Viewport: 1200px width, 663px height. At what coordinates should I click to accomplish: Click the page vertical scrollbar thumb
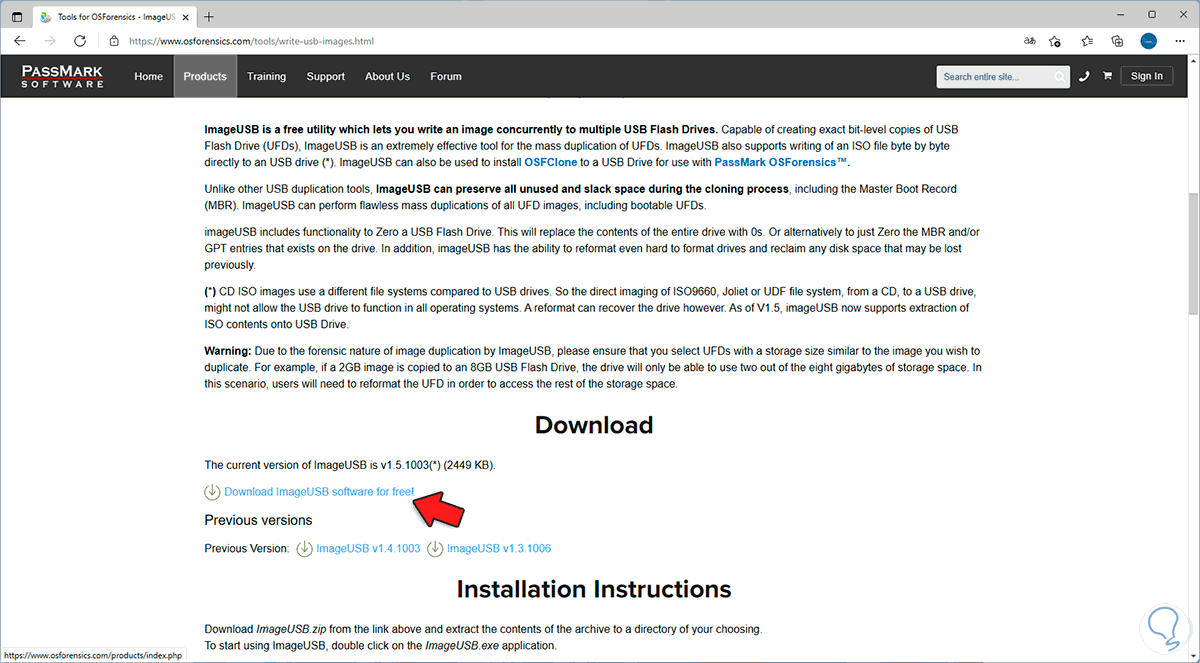click(x=1192, y=252)
